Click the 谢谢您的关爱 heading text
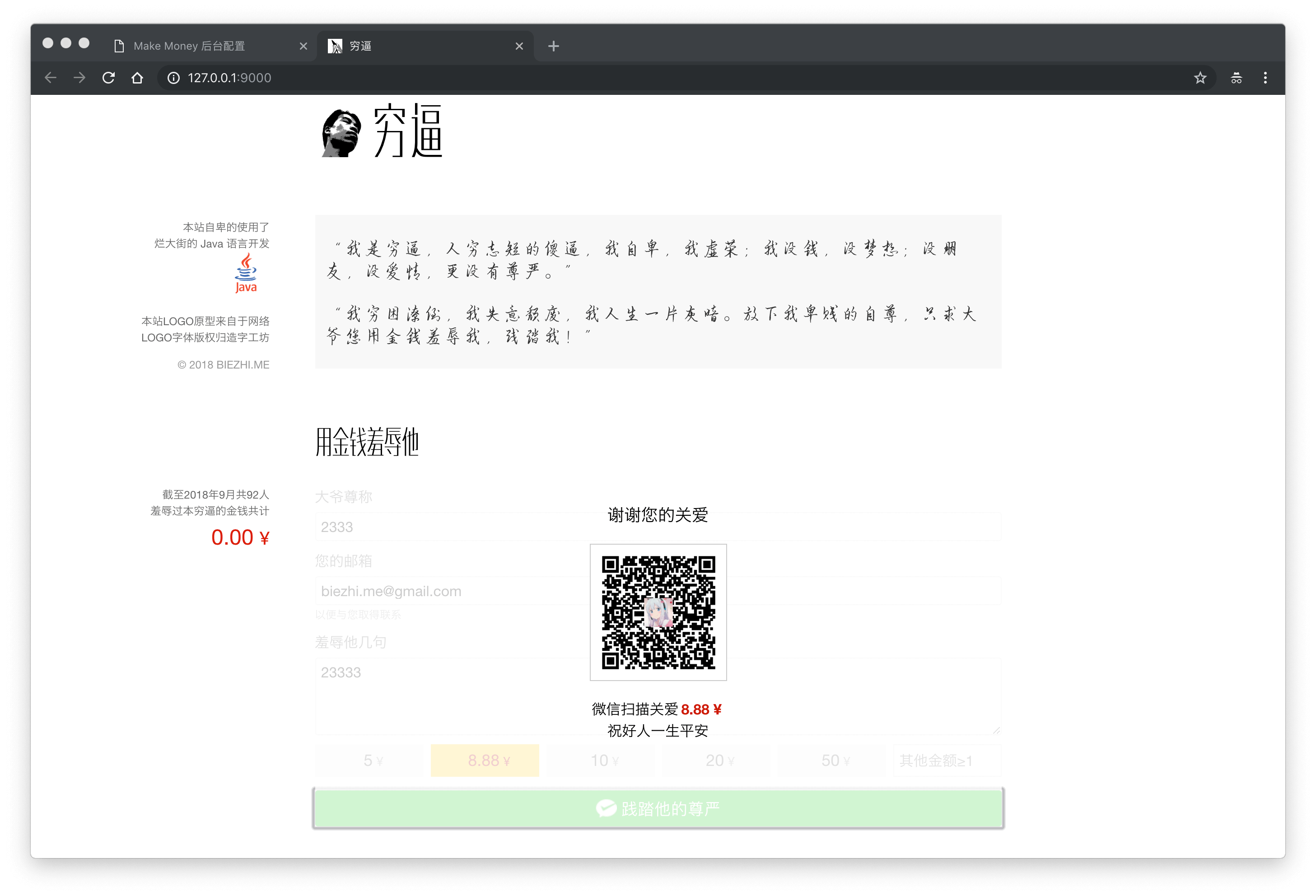1316x896 pixels. pyautogui.click(x=658, y=515)
